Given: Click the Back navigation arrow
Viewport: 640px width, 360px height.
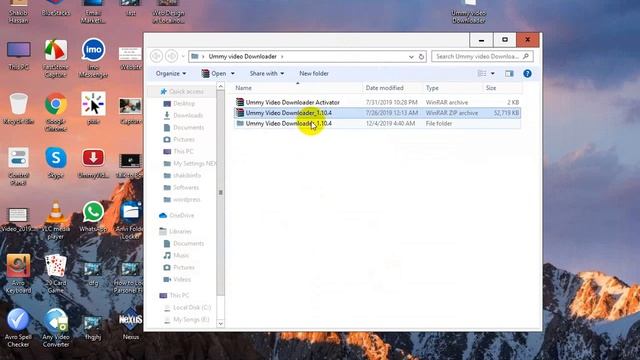Looking at the screenshot, I should [156, 56].
